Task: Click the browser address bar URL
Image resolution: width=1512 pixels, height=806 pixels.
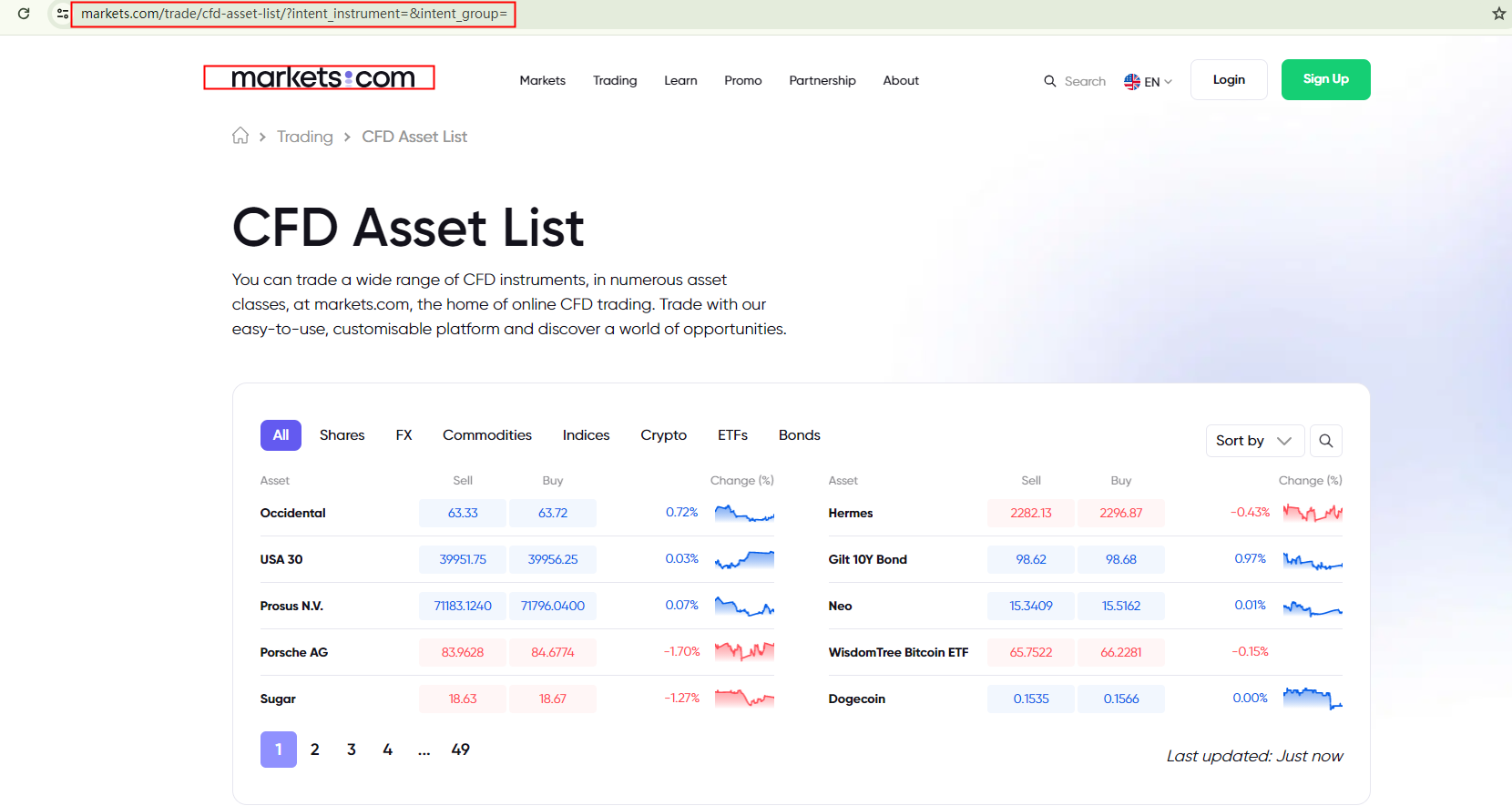Action: point(293,14)
